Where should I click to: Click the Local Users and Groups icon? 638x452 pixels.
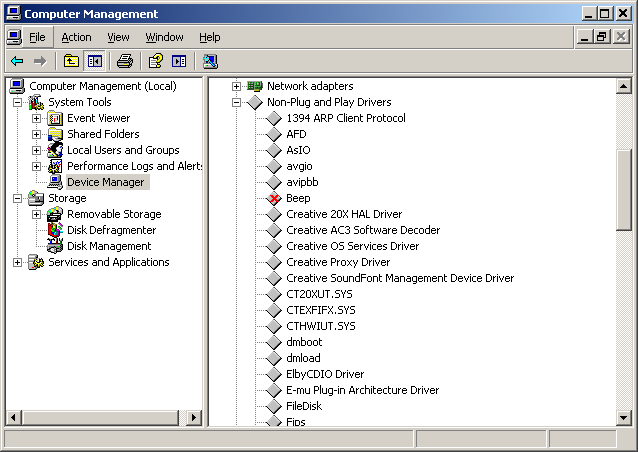click(x=55, y=150)
